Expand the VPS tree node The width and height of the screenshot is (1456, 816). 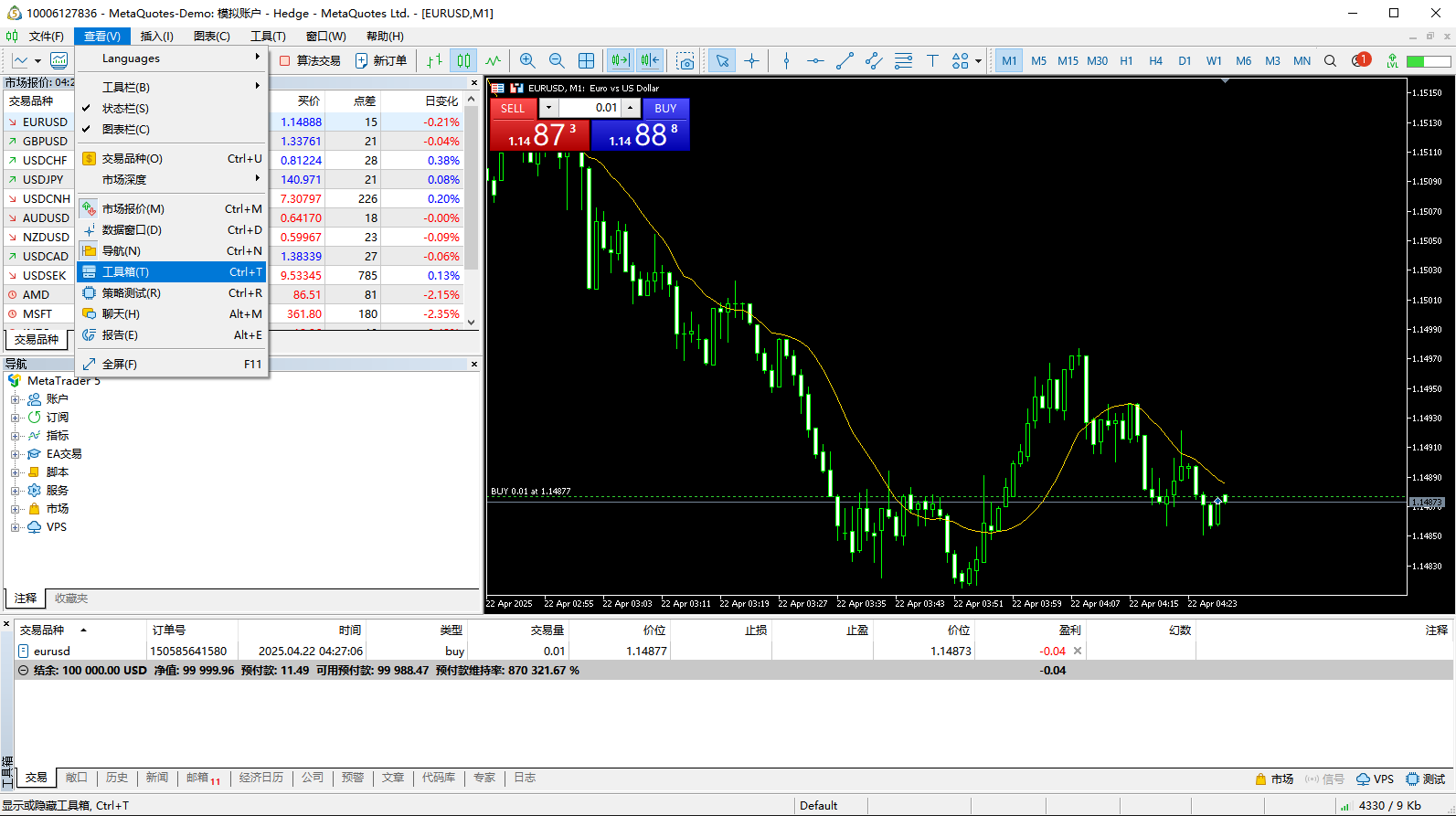point(16,527)
